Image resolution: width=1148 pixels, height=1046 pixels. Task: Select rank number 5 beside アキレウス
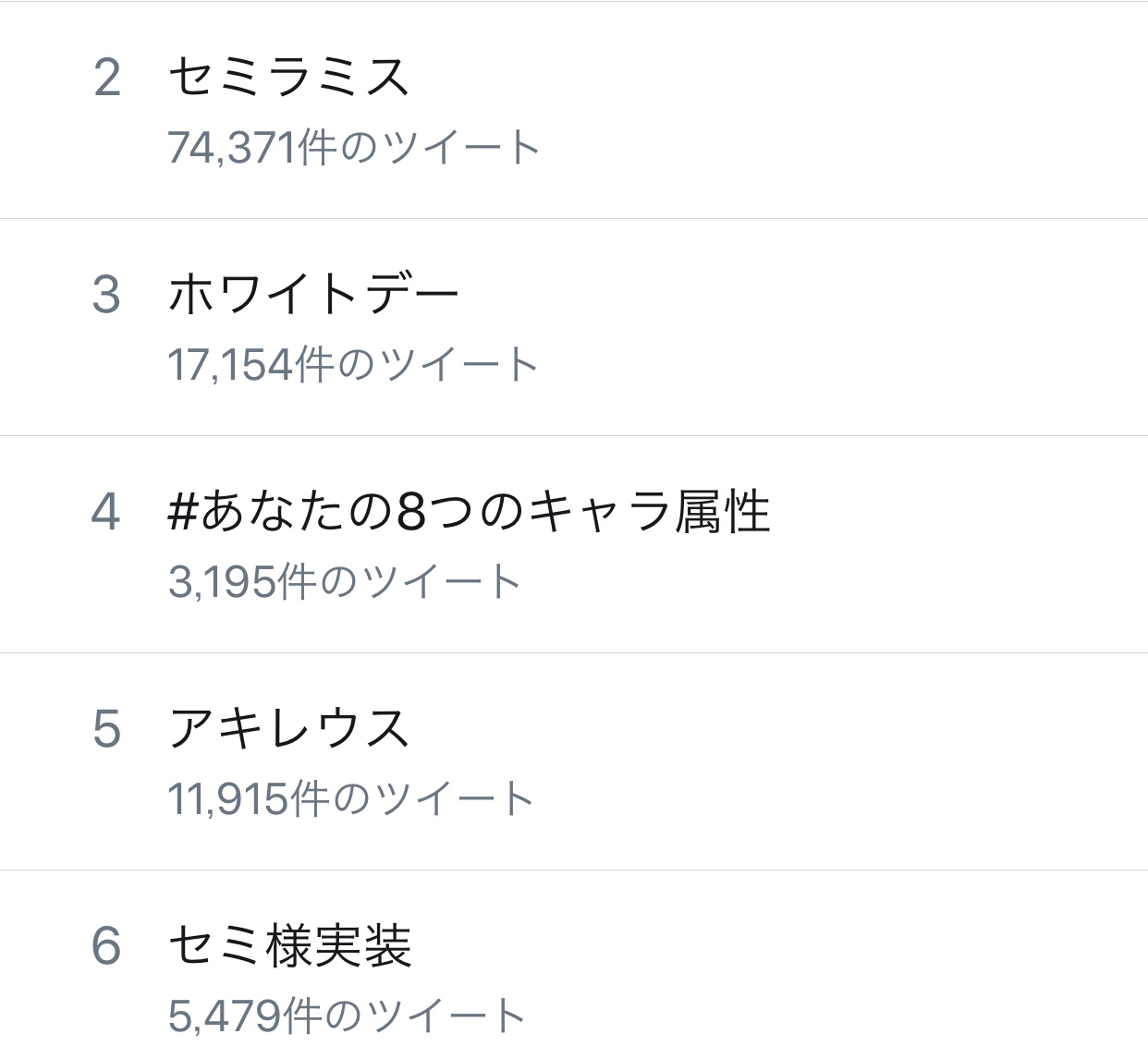pyautogui.click(x=107, y=729)
